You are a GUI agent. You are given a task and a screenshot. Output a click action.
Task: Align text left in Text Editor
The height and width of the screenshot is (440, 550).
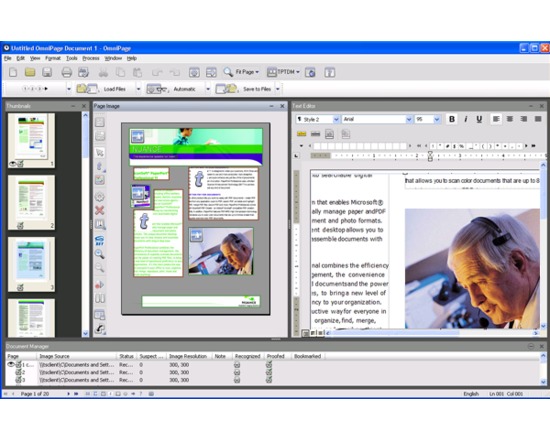click(496, 119)
